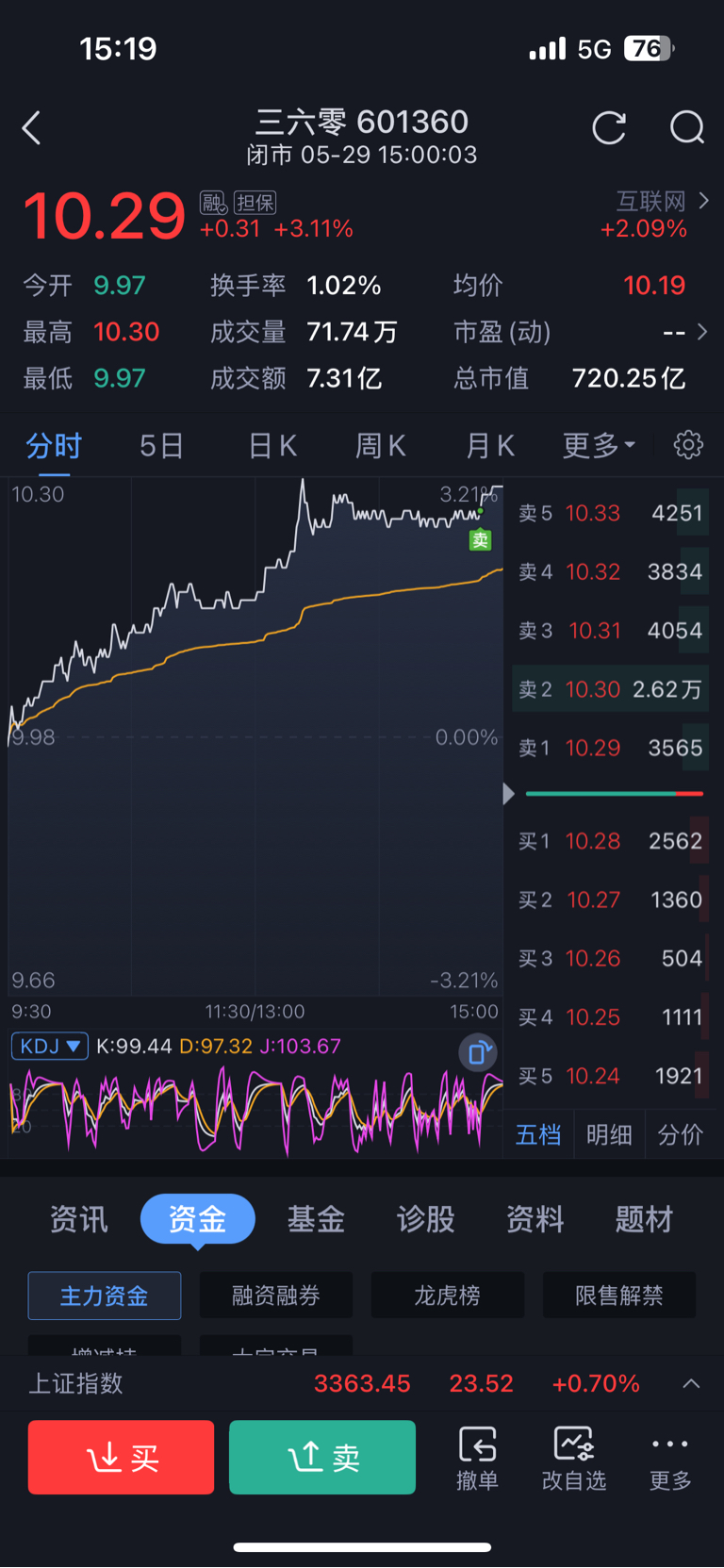The height and width of the screenshot is (1568, 724).
Task: Select the 买3 10.26 order row
Action: tap(611, 959)
